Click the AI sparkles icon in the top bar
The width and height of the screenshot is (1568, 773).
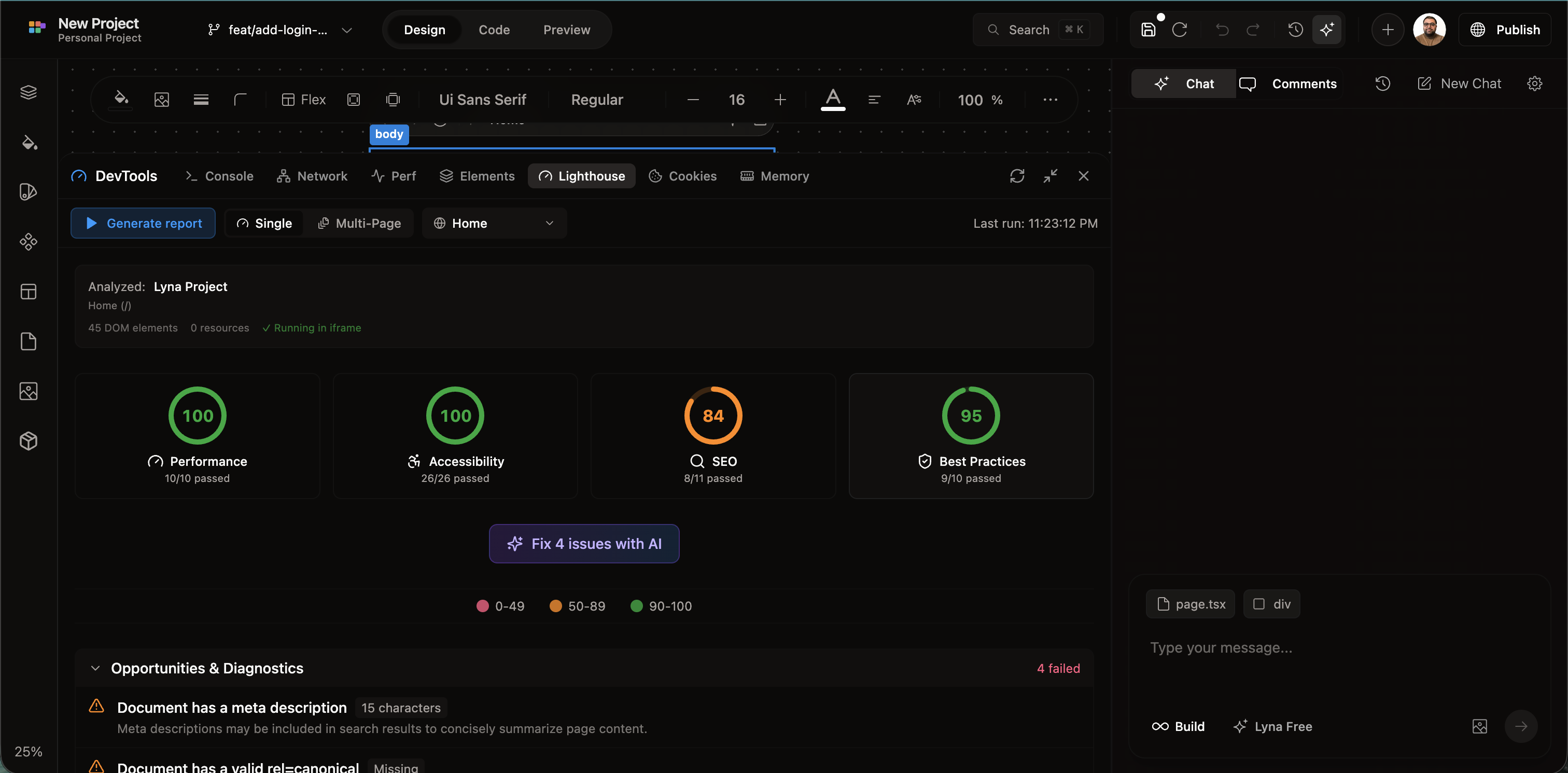click(1328, 29)
